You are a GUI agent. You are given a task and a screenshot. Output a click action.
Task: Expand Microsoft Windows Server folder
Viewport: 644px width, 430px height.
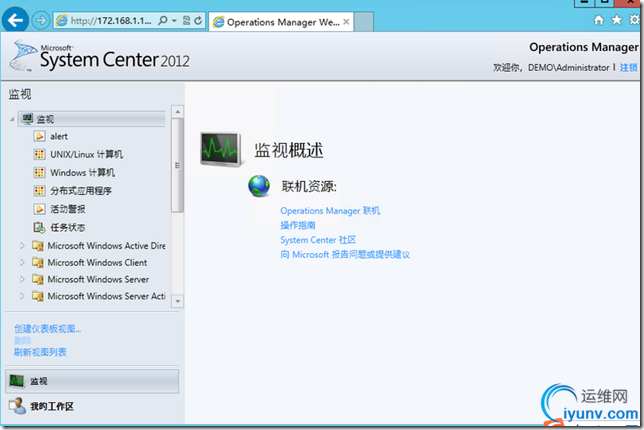(22, 279)
